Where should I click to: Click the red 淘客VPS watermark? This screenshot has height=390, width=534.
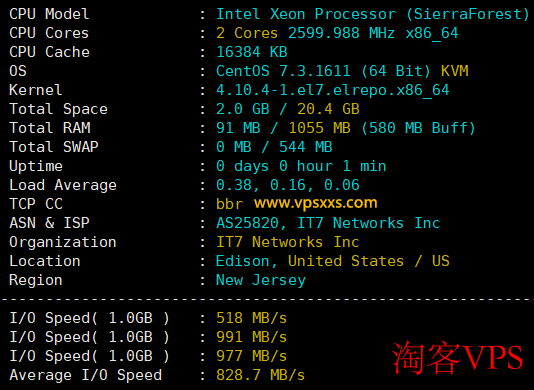coord(458,358)
